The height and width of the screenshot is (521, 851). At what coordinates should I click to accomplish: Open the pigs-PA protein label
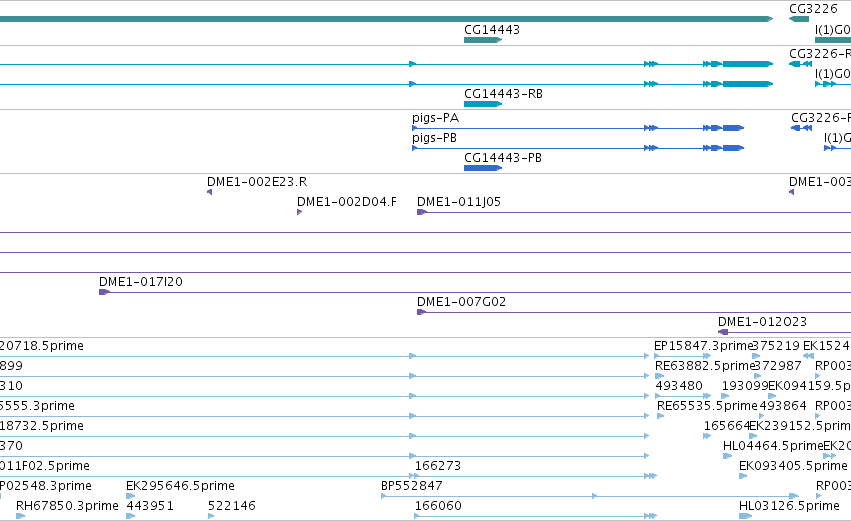435,118
